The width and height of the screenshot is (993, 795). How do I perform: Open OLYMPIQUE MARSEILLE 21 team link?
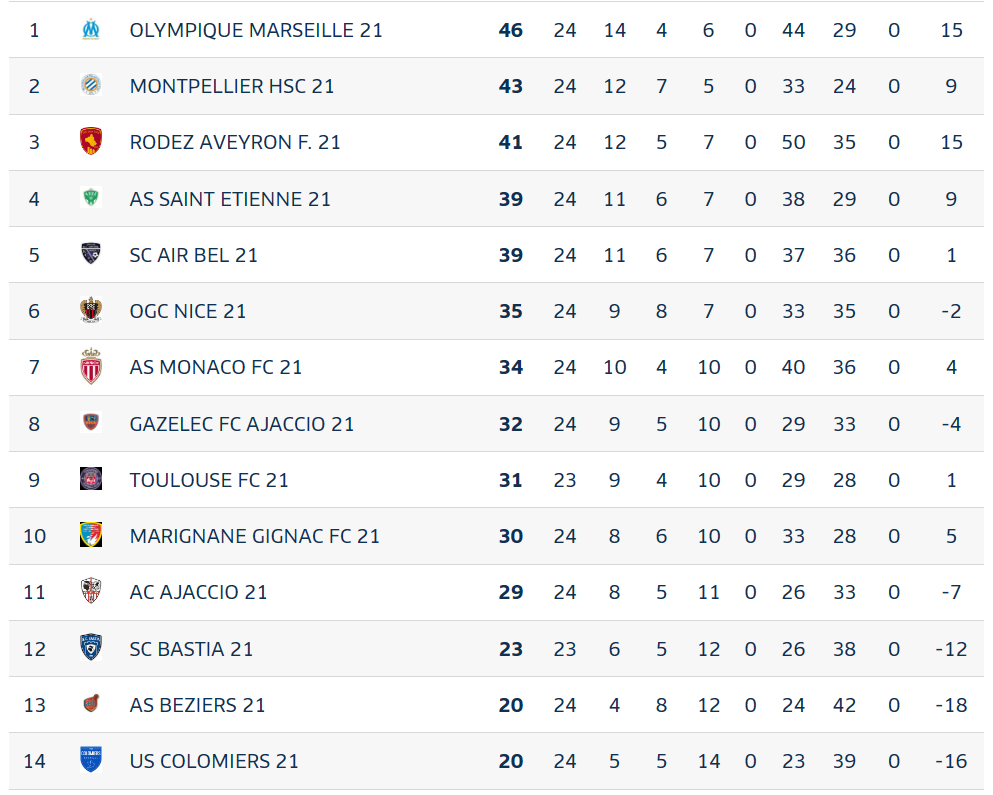[256, 30]
